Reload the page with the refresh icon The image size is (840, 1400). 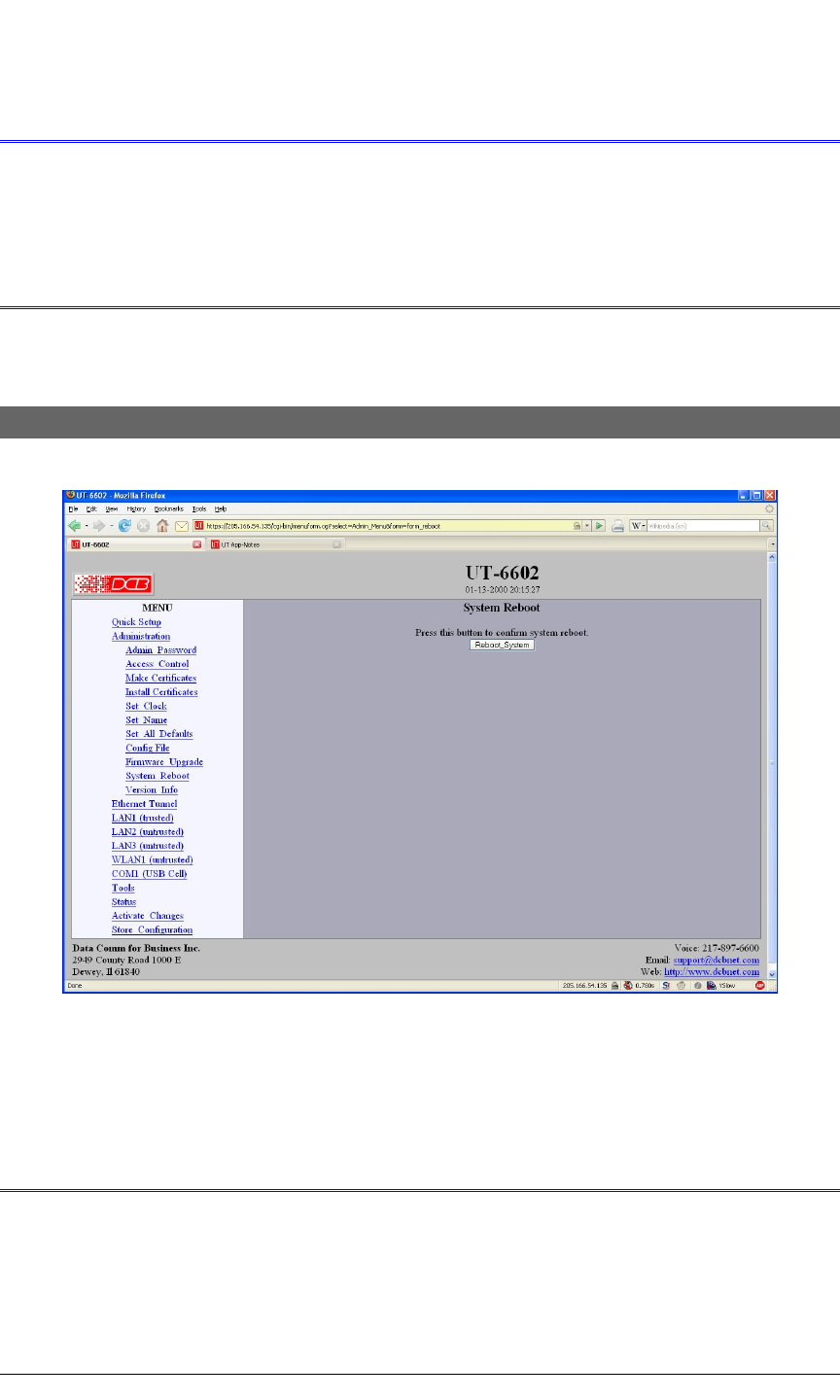click(124, 526)
